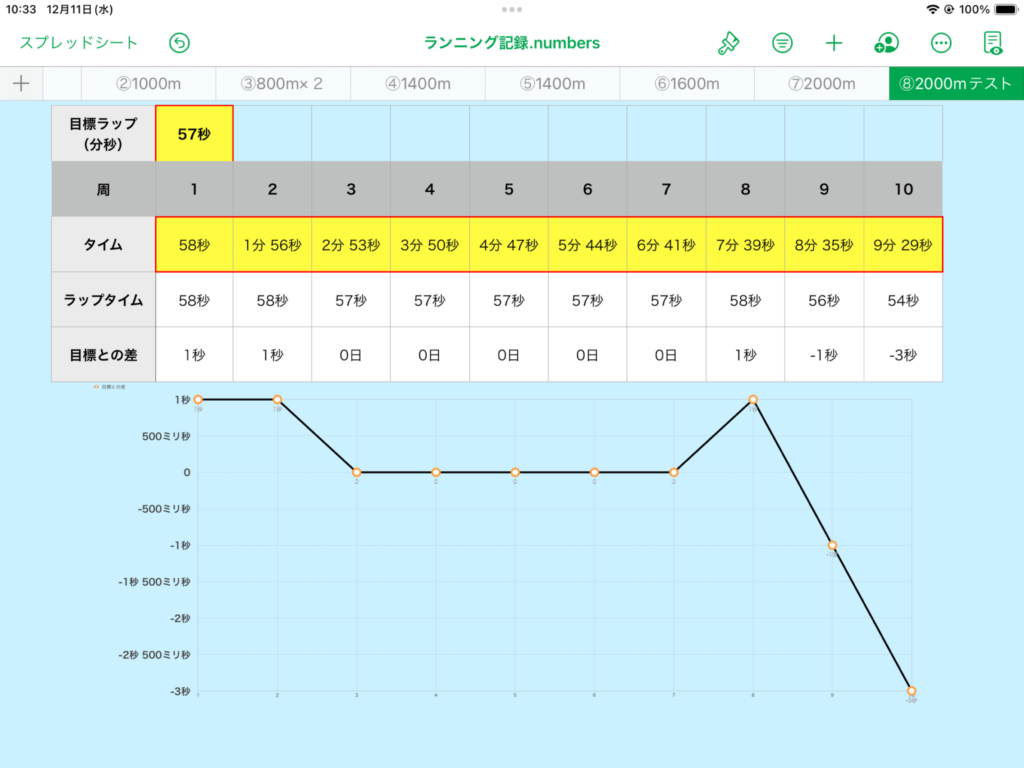Switch to the ⑥1600m sheet tab
The height and width of the screenshot is (768, 1024).
(687, 84)
